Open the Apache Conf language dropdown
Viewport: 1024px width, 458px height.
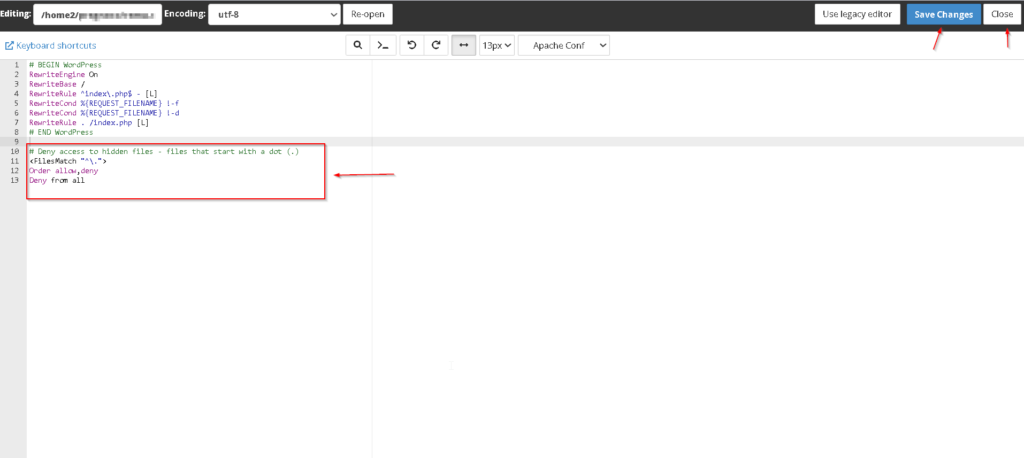pos(564,46)
